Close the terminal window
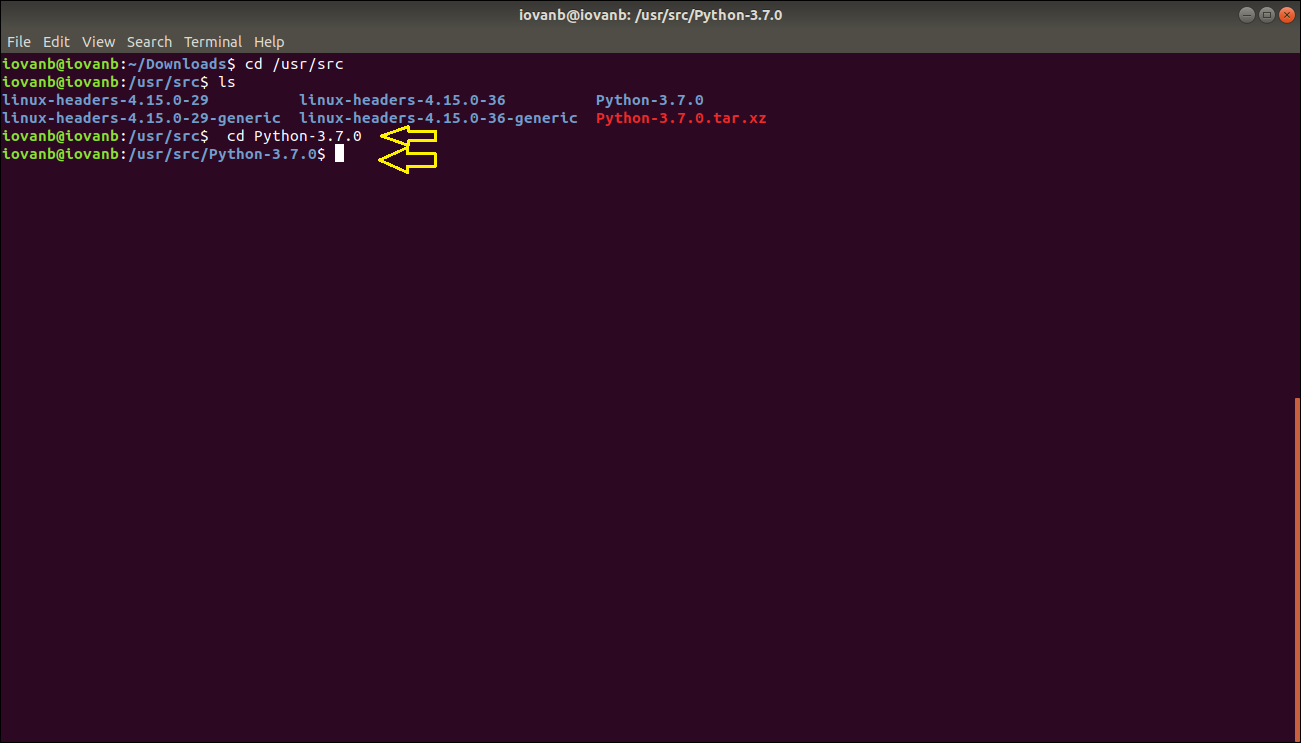 click(1286, 14)
